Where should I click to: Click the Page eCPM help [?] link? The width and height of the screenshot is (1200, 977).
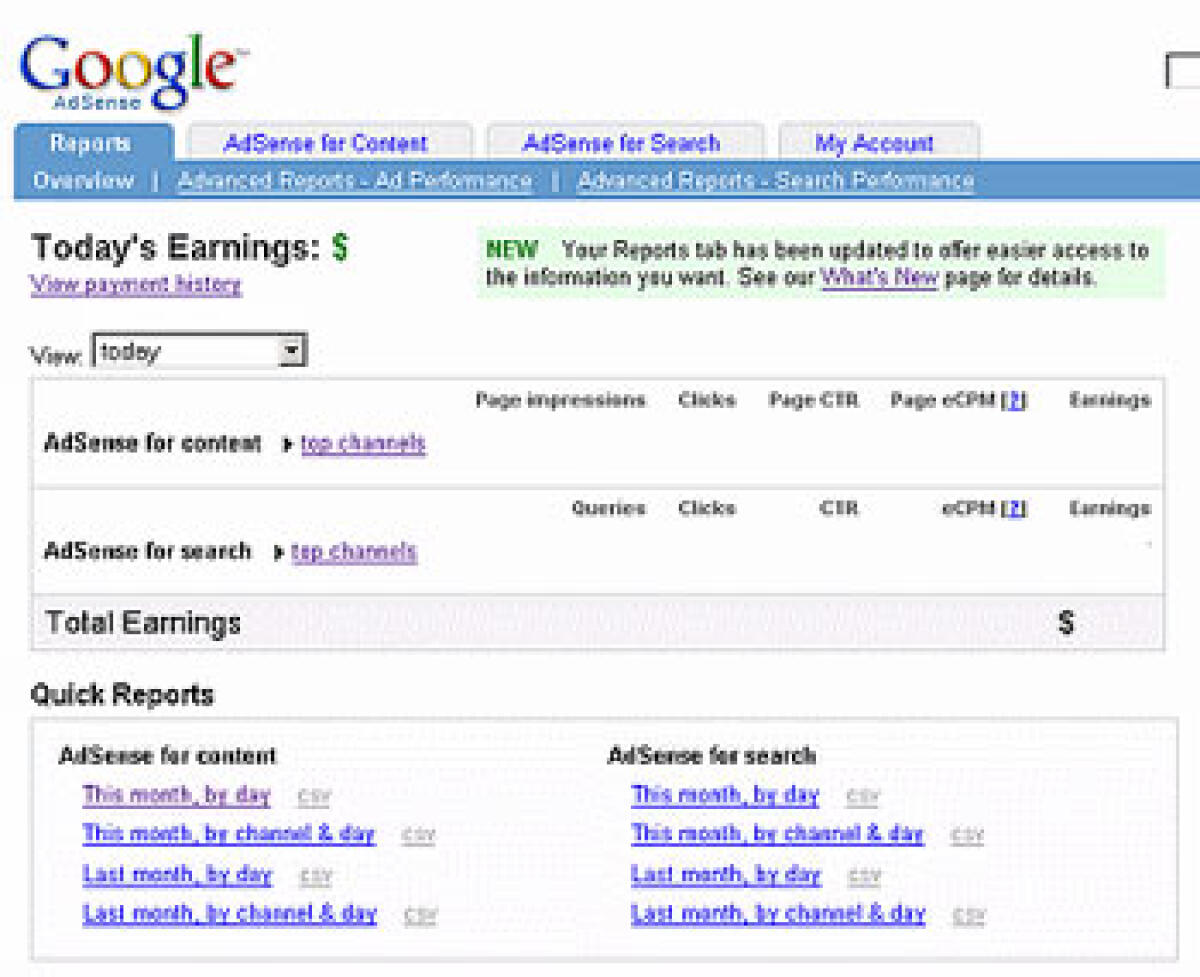click(x=1014, y=400)
